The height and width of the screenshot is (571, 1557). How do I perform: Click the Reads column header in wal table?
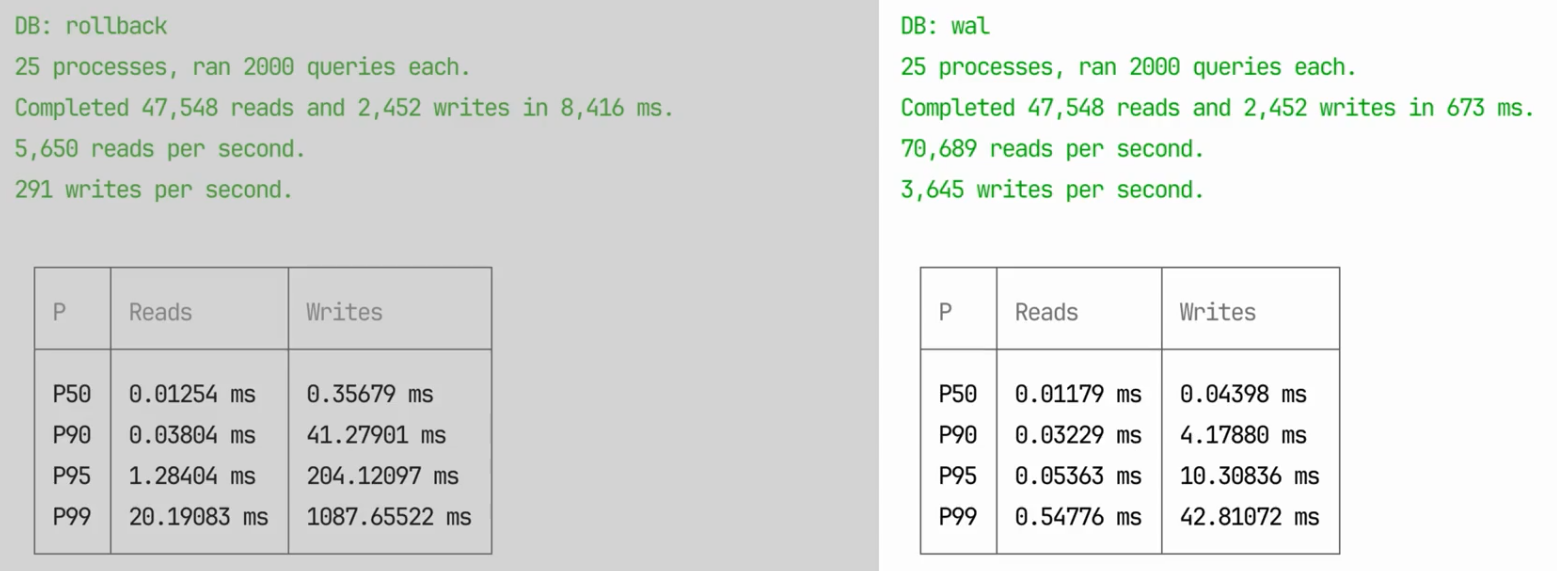pyautogui.click(x=1046, y=312)
